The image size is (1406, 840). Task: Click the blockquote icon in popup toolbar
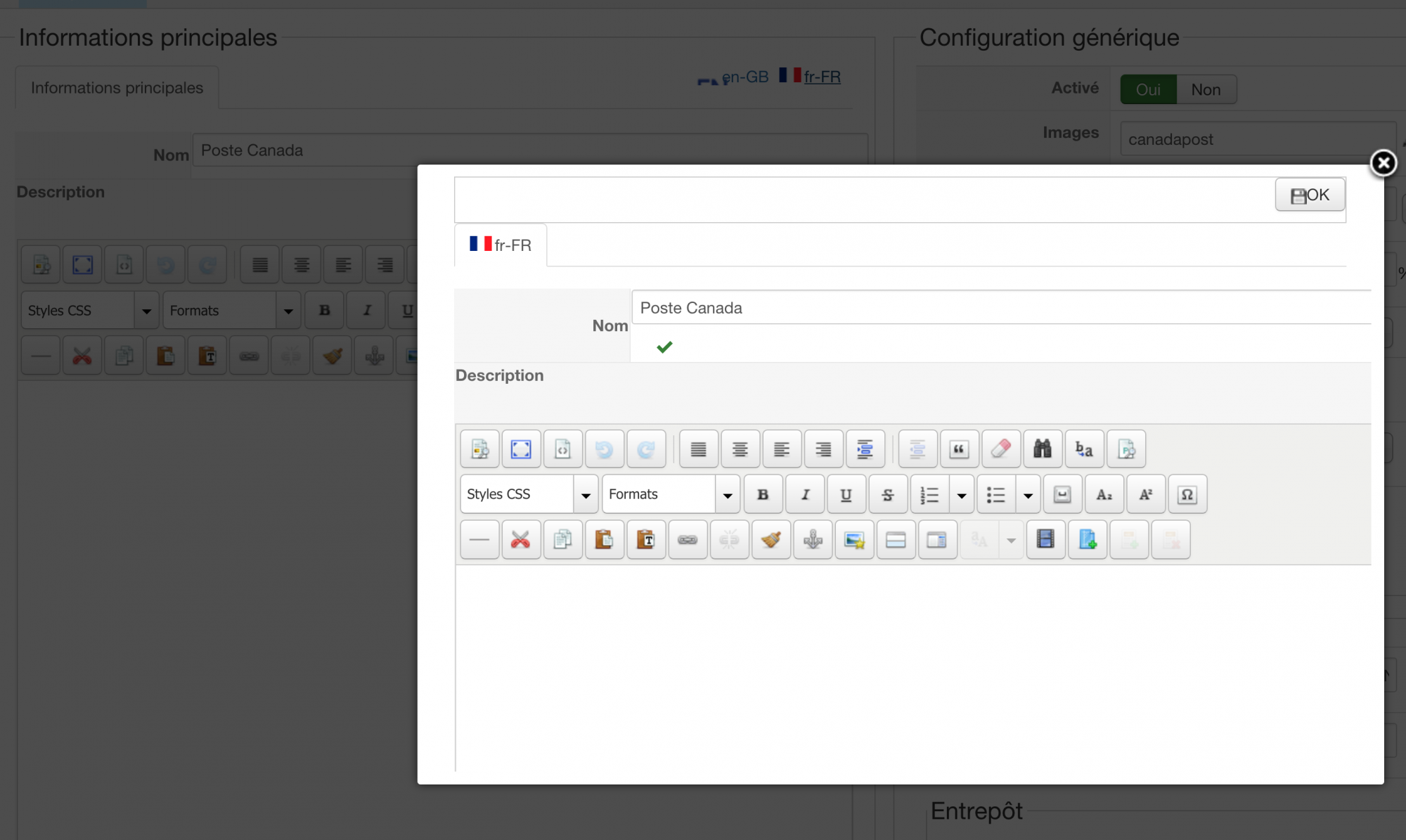(959, 449)
